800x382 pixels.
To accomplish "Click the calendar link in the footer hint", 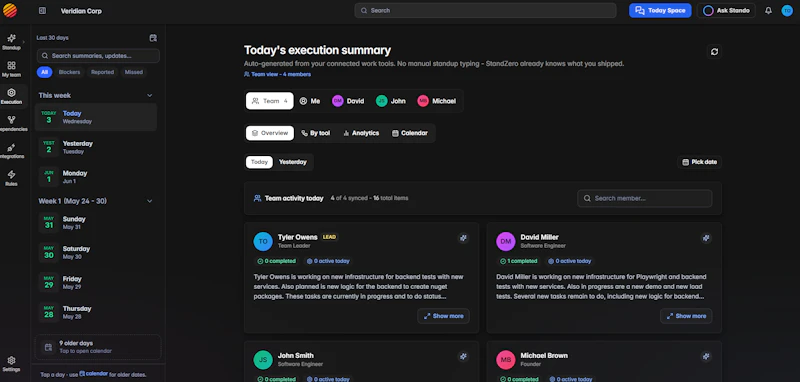I will click(x=93, y=374).
